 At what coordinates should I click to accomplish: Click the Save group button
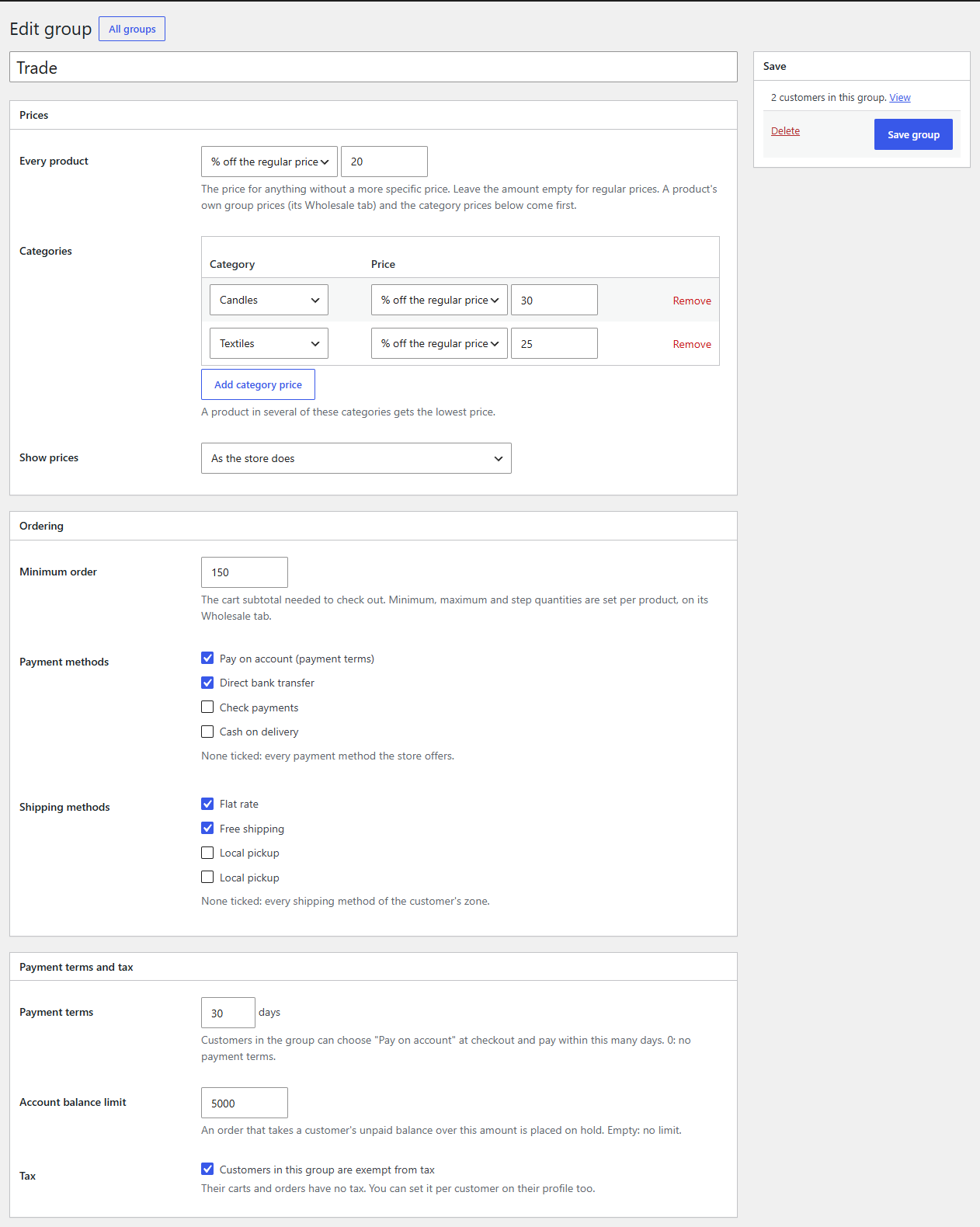tap(913, 134)
